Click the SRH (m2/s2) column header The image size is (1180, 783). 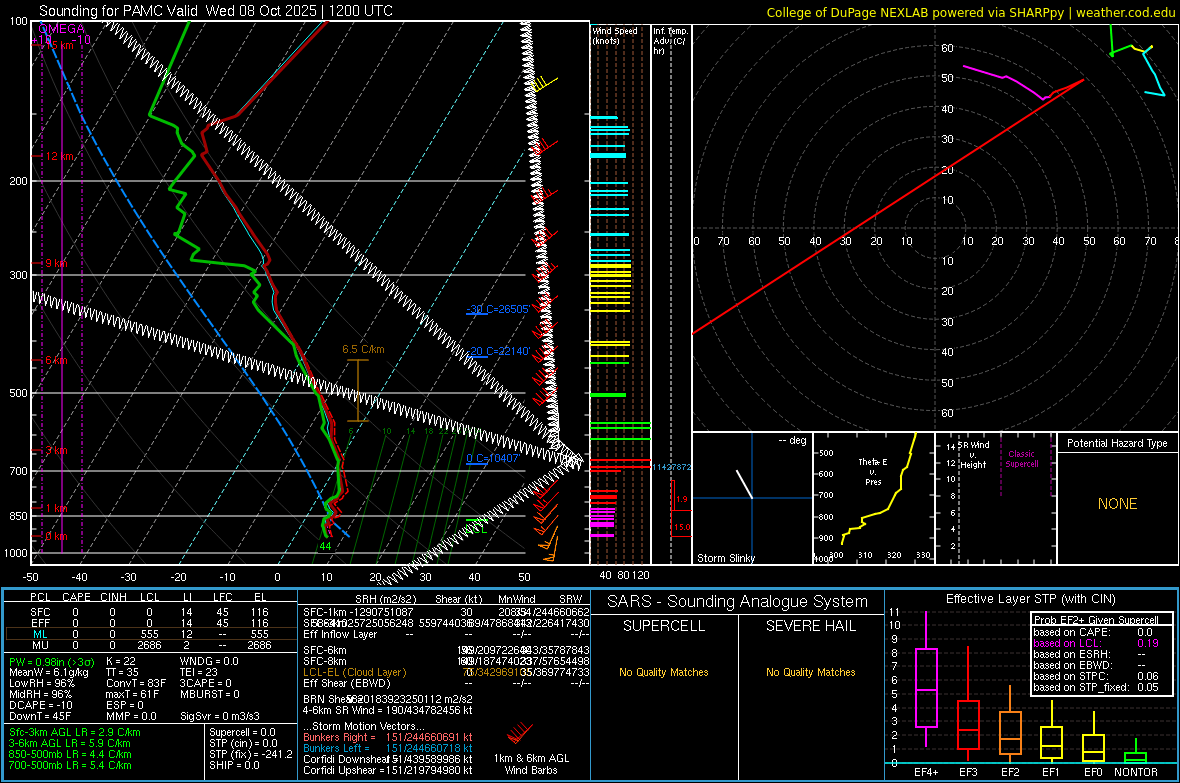(x=384, y=599)
